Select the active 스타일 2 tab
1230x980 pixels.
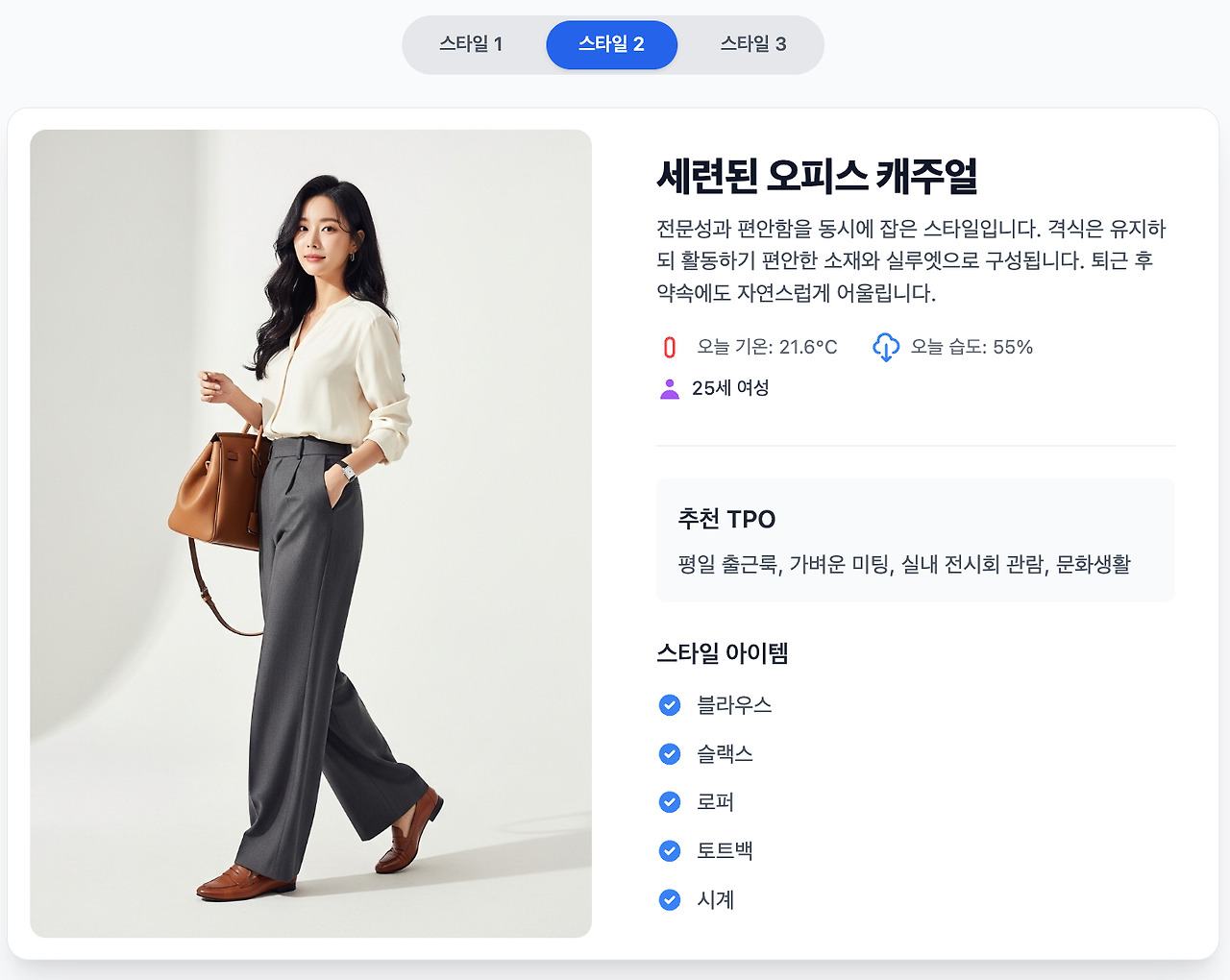click(611, 44)
